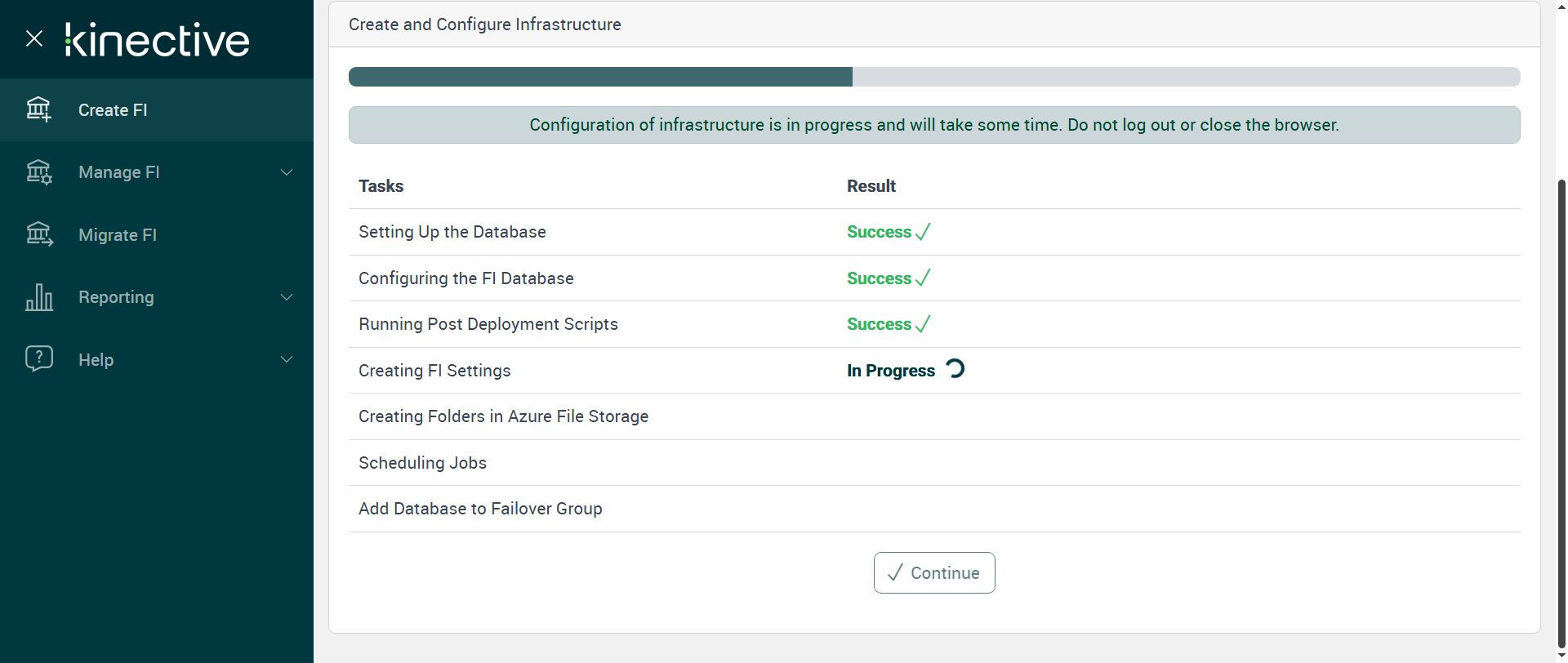This screenshot has height=663, width=1568.
Task: Open the Migrate FI menu item
Action: [118, 235]
